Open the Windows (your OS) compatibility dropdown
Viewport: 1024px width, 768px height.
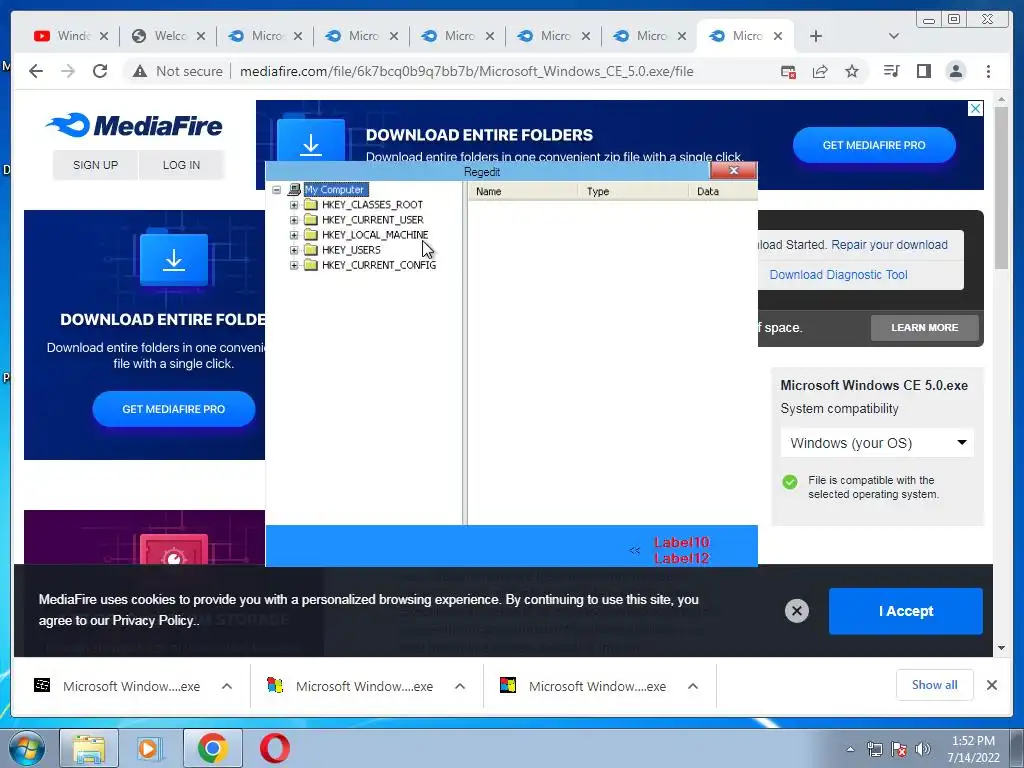click(877, 443)
